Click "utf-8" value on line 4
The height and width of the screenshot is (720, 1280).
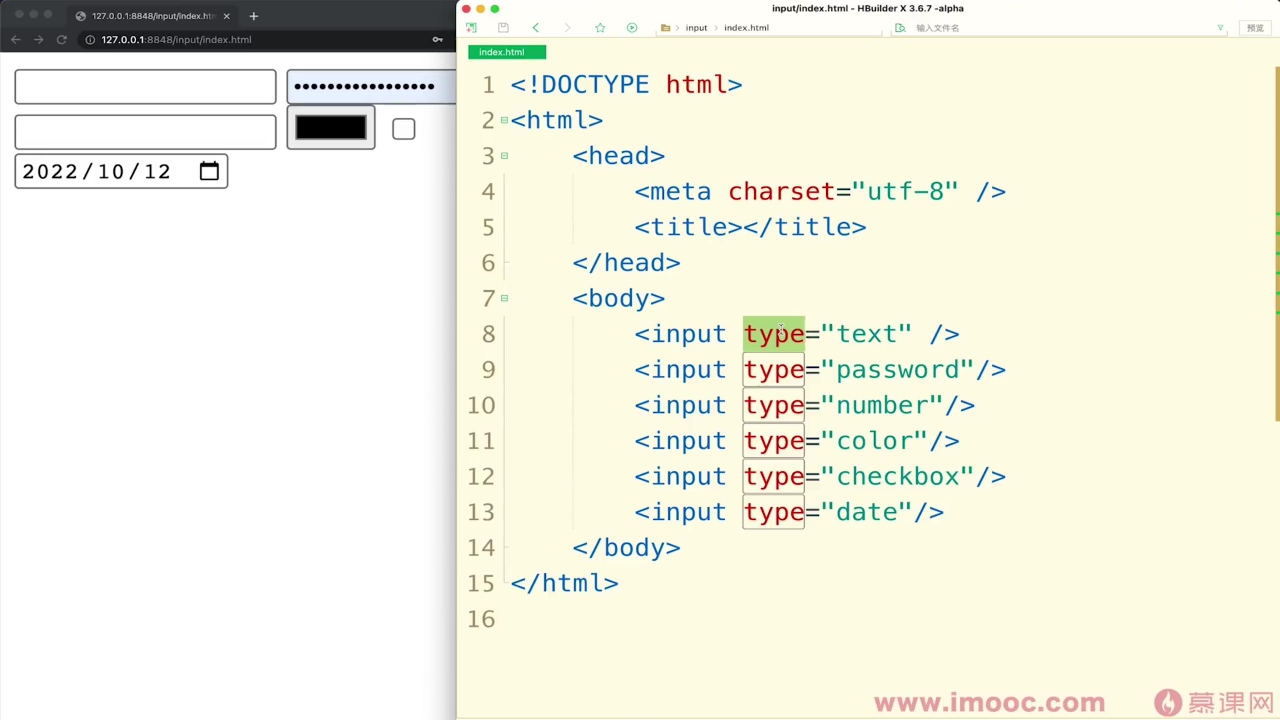[x=905, y=192]
